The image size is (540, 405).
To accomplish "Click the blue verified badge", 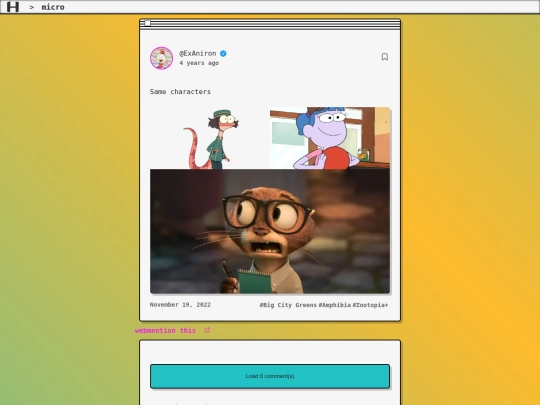I will (223, 53).
